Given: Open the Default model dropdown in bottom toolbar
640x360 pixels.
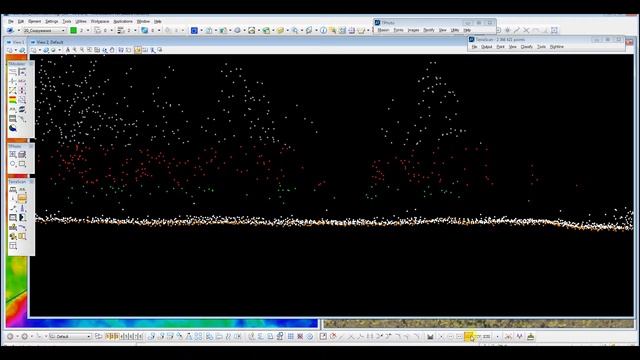Looking at the screenshot, I should click(x=70, y=336).
